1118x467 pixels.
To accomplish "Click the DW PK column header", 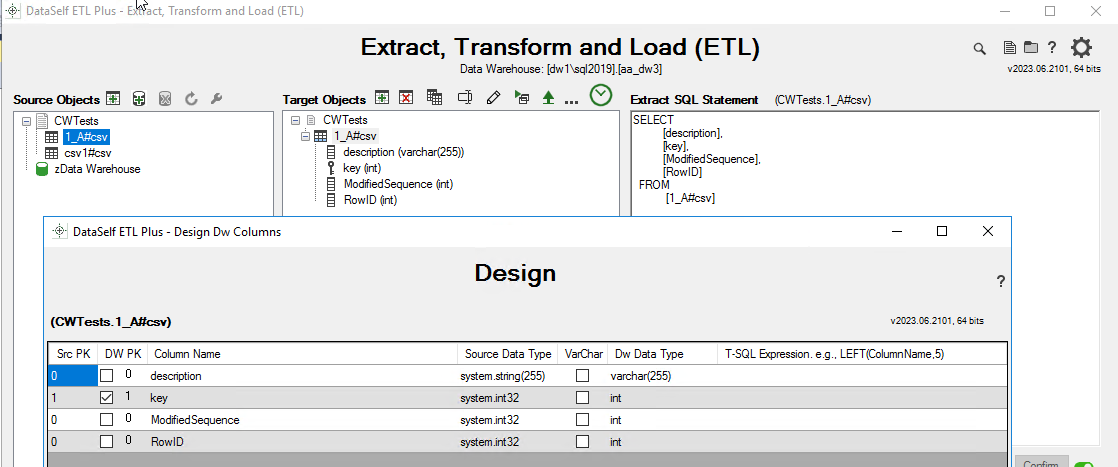I will coord(123,354).
